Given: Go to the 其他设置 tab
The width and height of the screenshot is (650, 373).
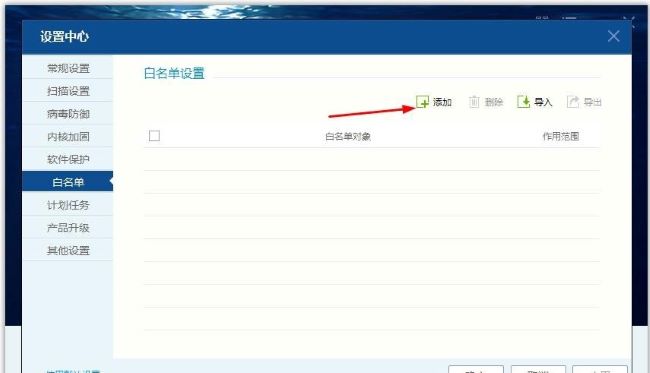Looking at the screenshot, I should (68, 250).
